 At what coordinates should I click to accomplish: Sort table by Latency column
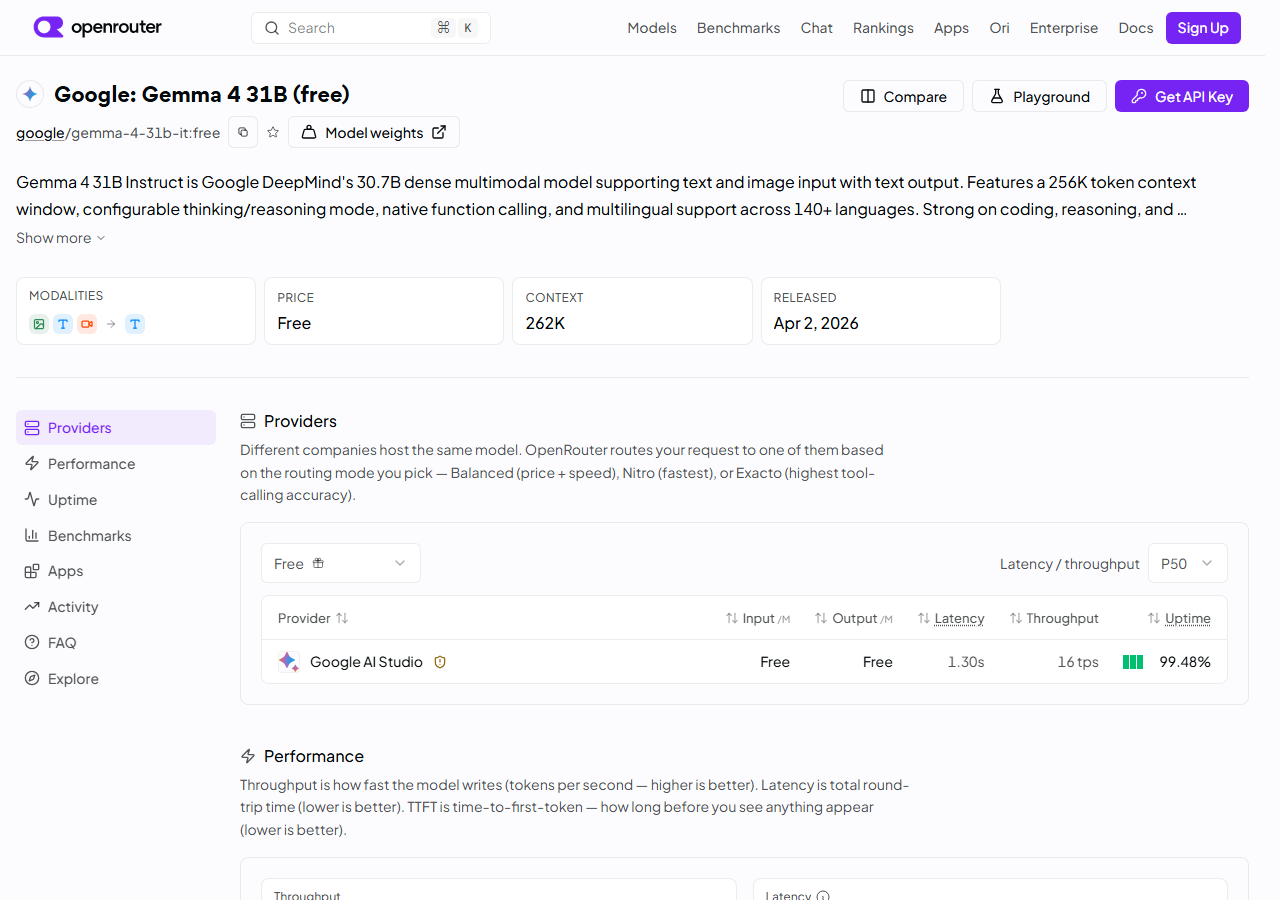tap(951, 618)
